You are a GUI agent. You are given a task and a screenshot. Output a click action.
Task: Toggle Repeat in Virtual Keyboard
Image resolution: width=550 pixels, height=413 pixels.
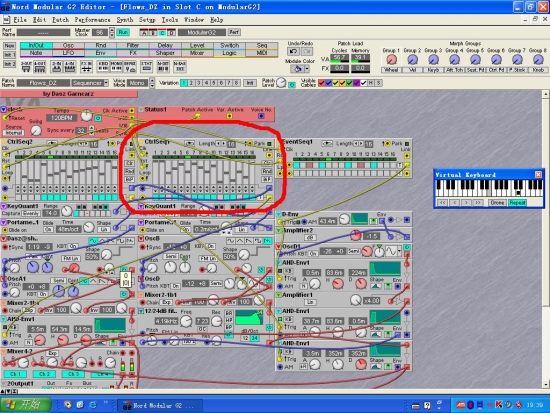pos(517,203)
